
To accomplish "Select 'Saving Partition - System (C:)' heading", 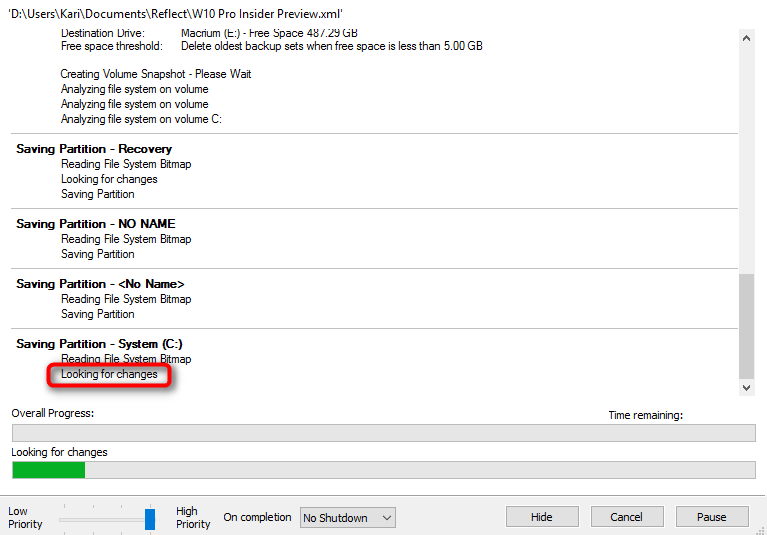I will click(99, 344).
